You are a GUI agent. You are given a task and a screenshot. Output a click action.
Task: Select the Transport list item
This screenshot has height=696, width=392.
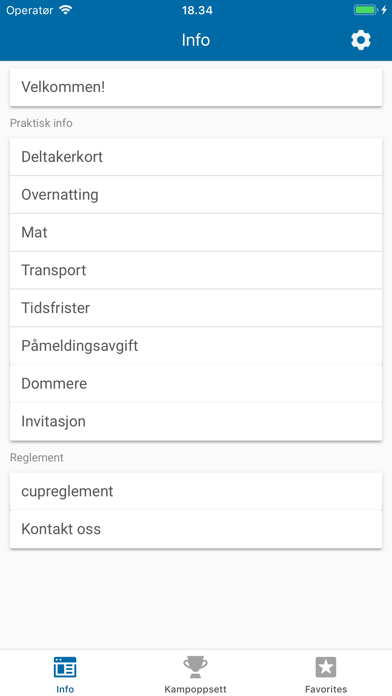coord(196,270)
